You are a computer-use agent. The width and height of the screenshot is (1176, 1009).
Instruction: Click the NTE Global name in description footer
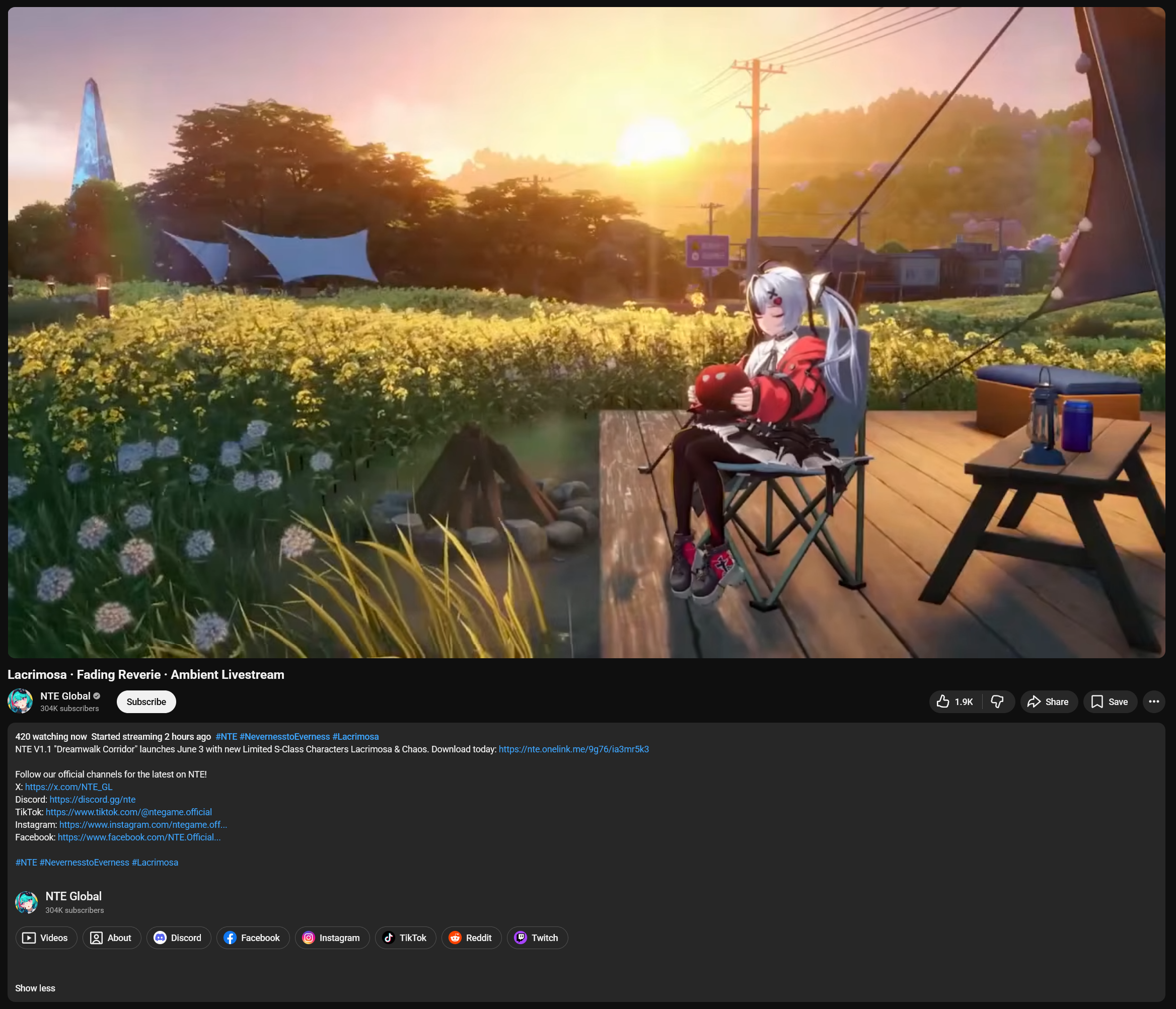[x=74, y=896]
